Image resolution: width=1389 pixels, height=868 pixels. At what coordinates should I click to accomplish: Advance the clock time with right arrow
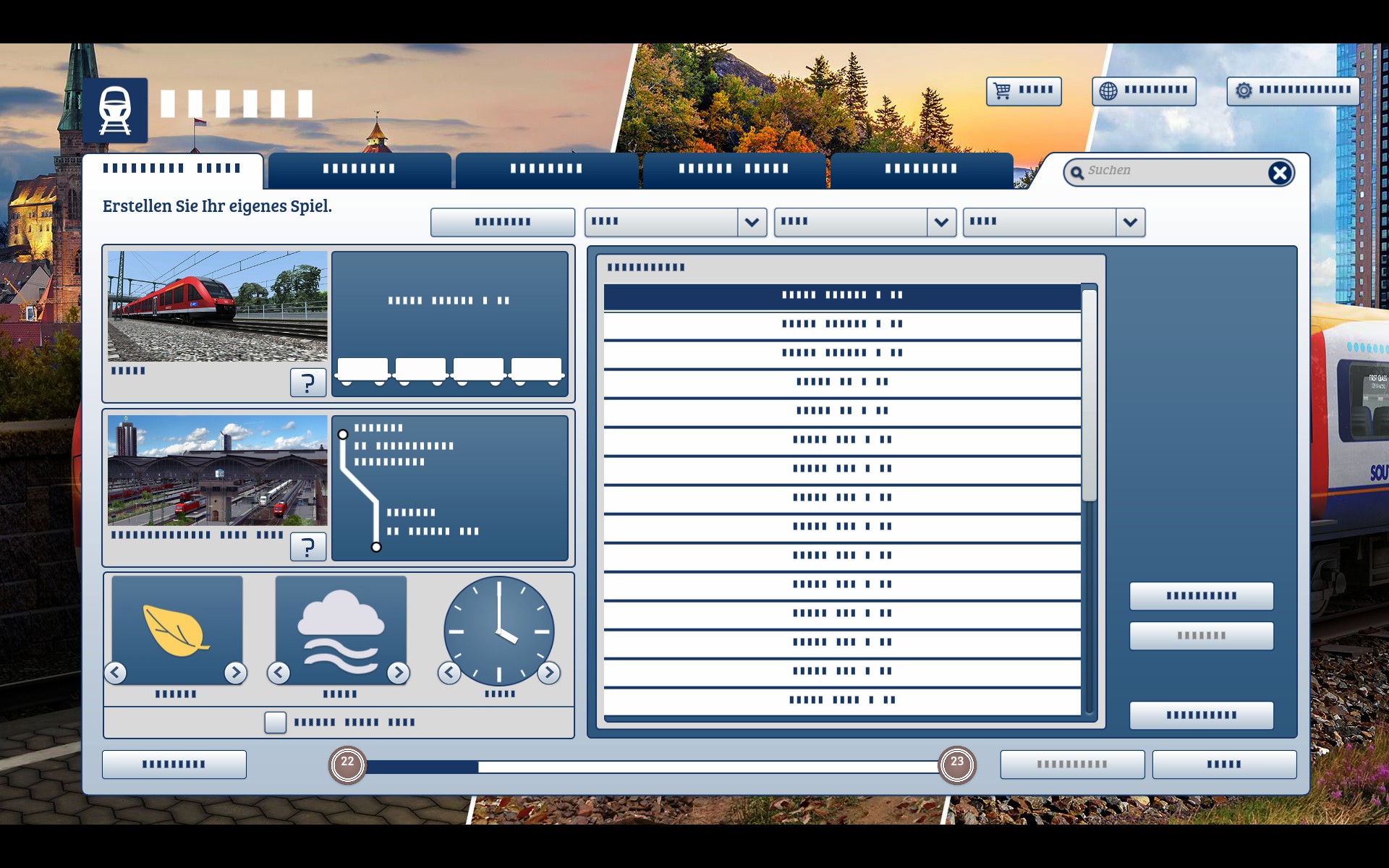[549, 673]
